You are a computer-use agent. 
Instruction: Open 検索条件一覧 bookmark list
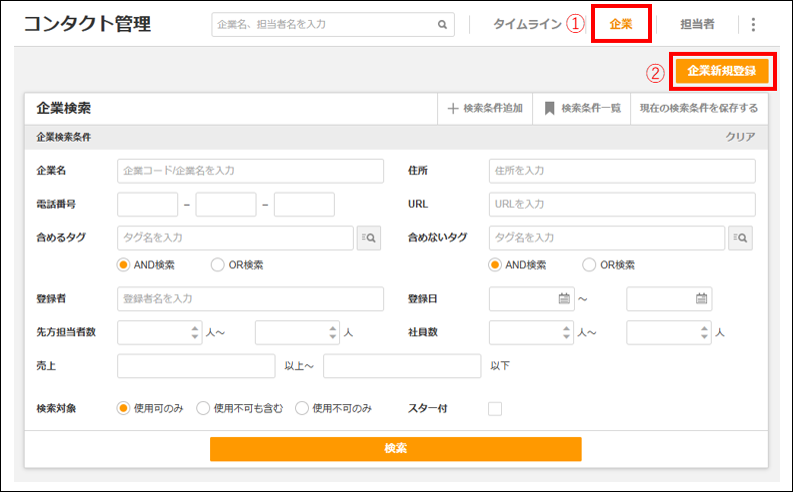coord(549,109)
